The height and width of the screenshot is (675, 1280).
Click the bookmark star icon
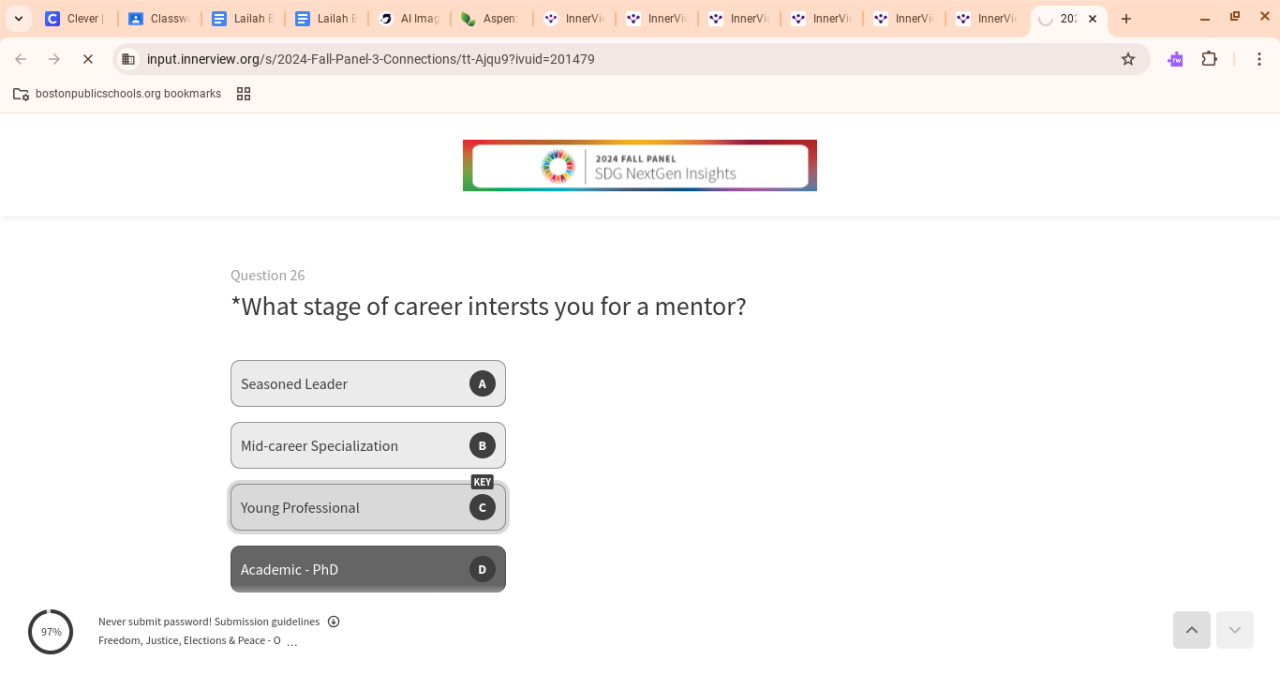coord(1128,59)
